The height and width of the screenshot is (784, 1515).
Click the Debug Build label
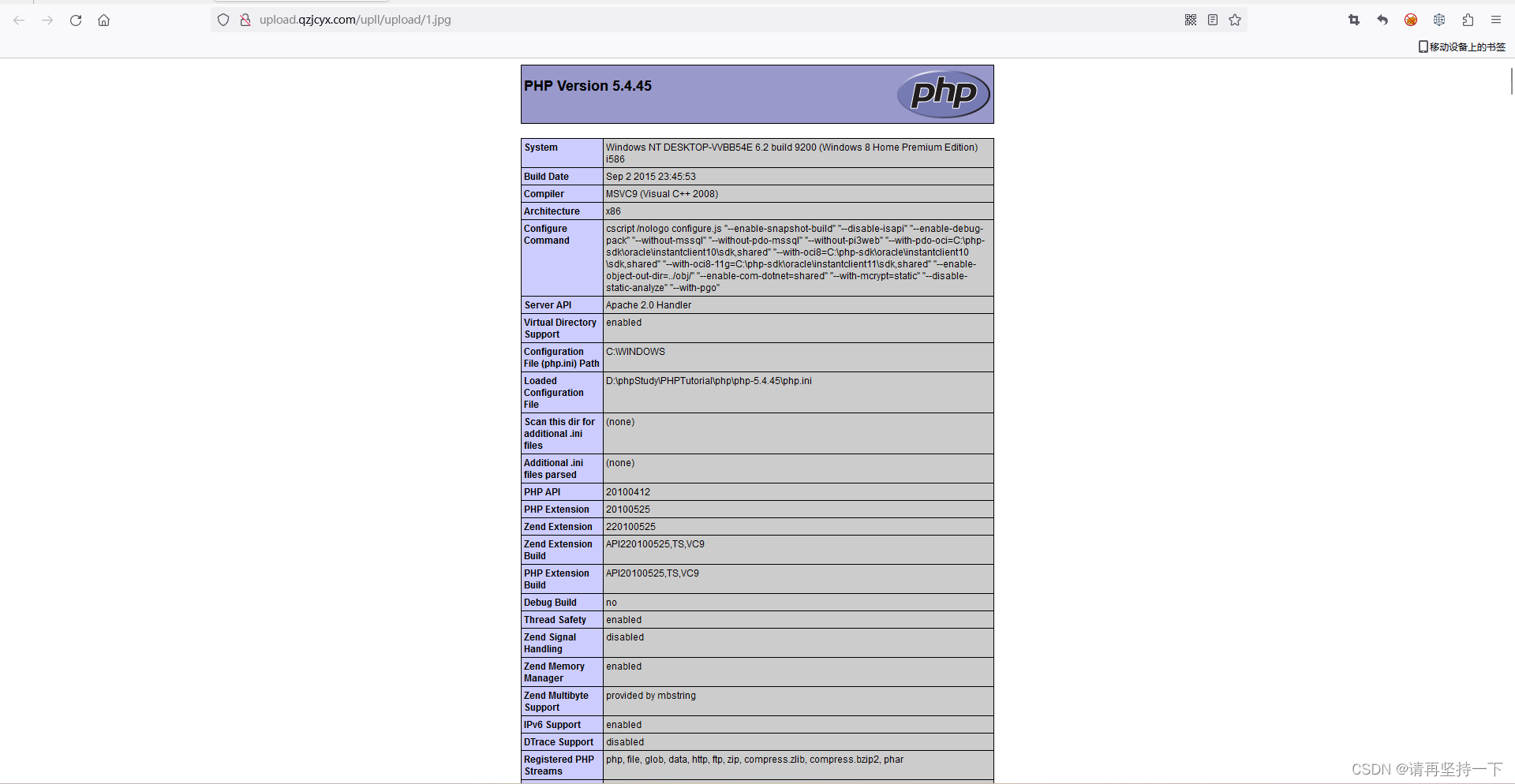(550, 603)
